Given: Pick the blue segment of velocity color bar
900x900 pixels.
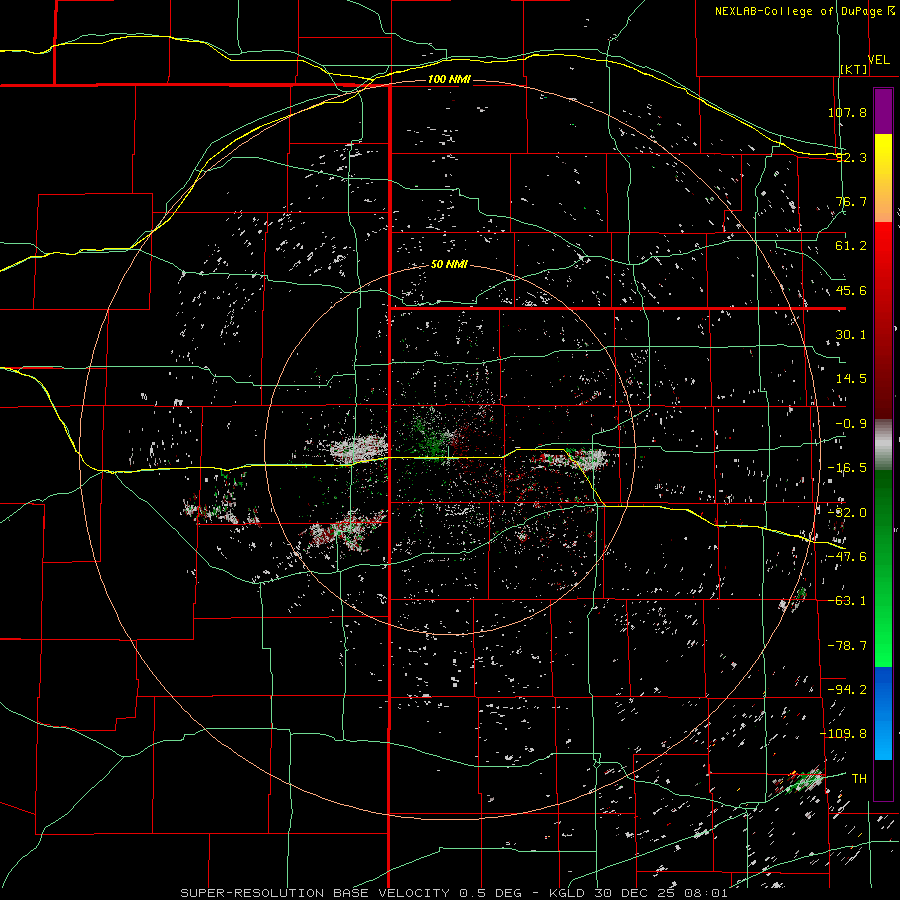Looking at the screenshot, I should coord(883,713).
